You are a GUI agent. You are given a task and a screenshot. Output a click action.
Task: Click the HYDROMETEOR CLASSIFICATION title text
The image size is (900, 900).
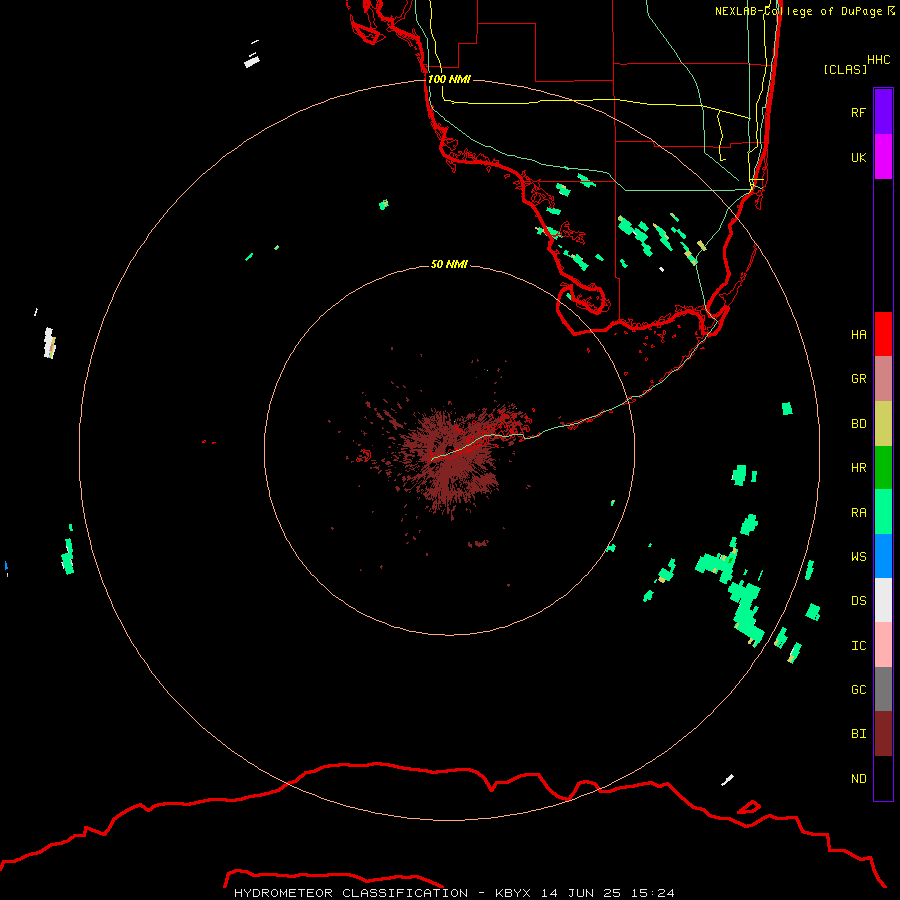(x=351, y=893)
